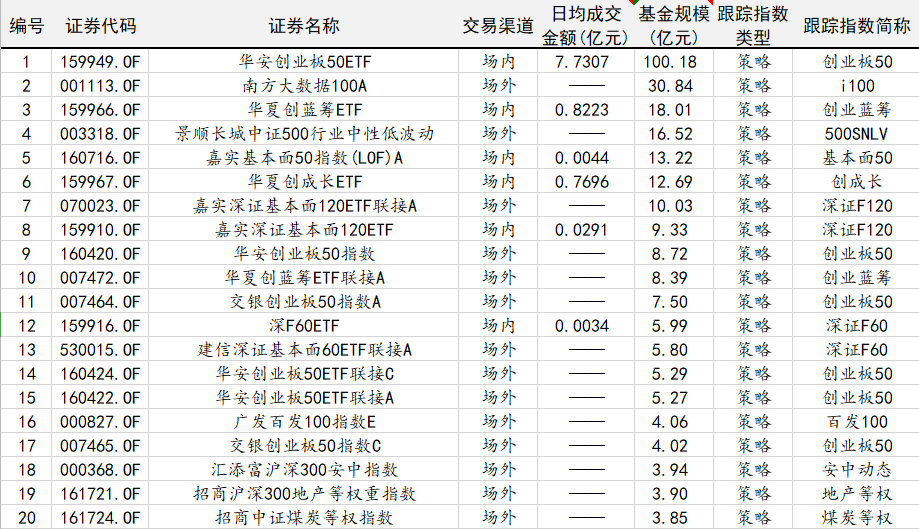Select cell 159949.OF
The height and width of the screenshot is (529, 919).
100,62
